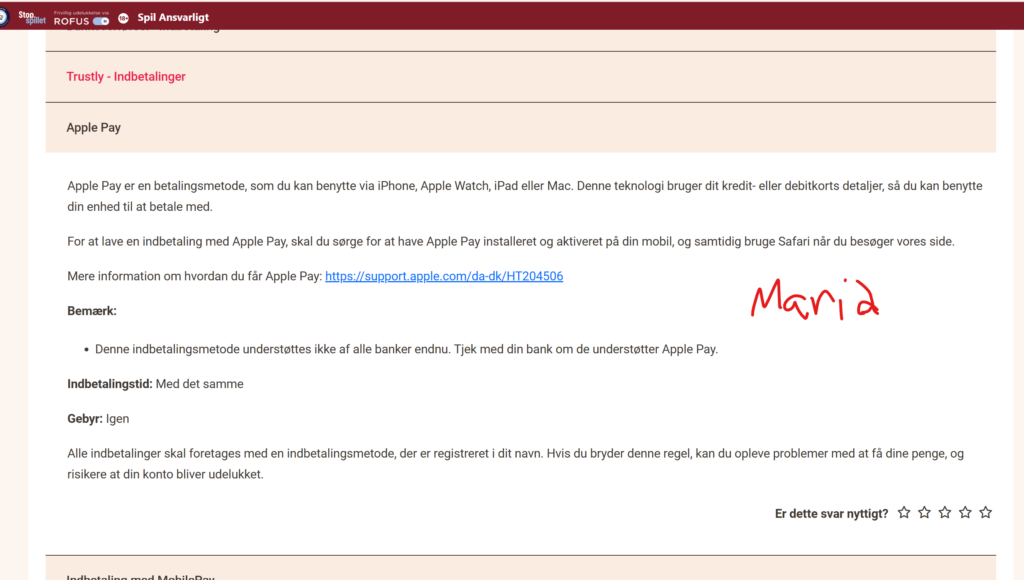This screenshot has width=1024, height=580.
Task: Click the "Er dette svar nyttigt?" label
Action: click(x=831, y=513)
